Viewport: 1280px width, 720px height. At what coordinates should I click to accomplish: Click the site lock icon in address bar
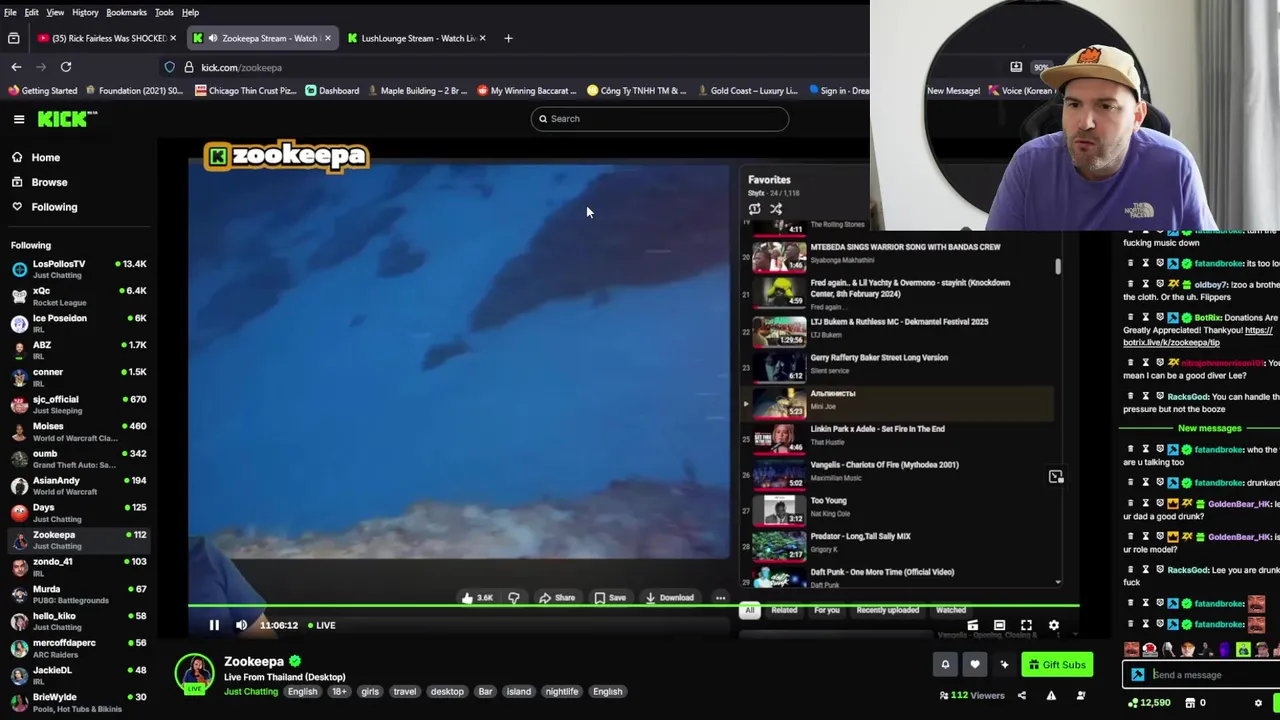coord(188,67)
